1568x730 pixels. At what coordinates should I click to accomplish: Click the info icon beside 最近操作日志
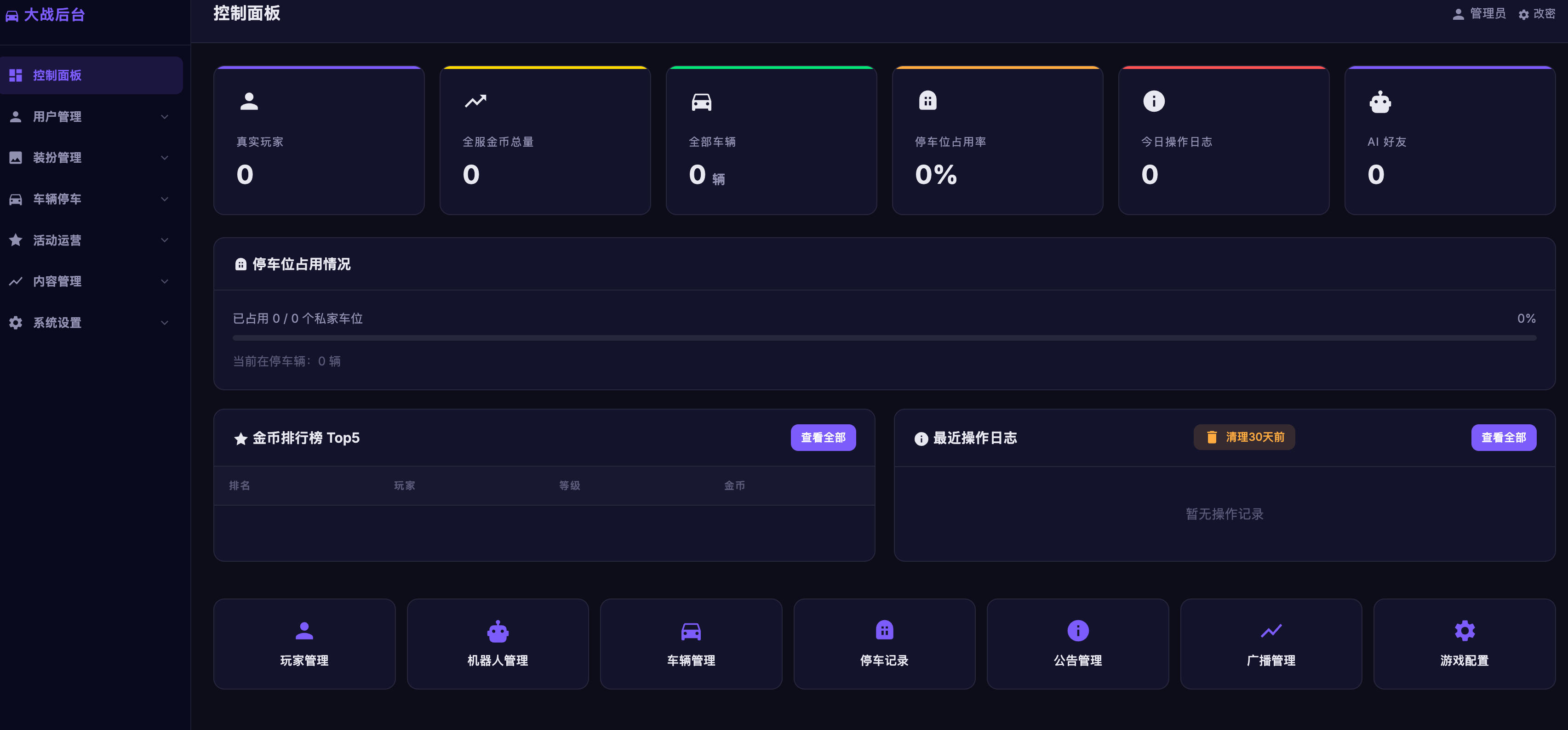(921, 439)
